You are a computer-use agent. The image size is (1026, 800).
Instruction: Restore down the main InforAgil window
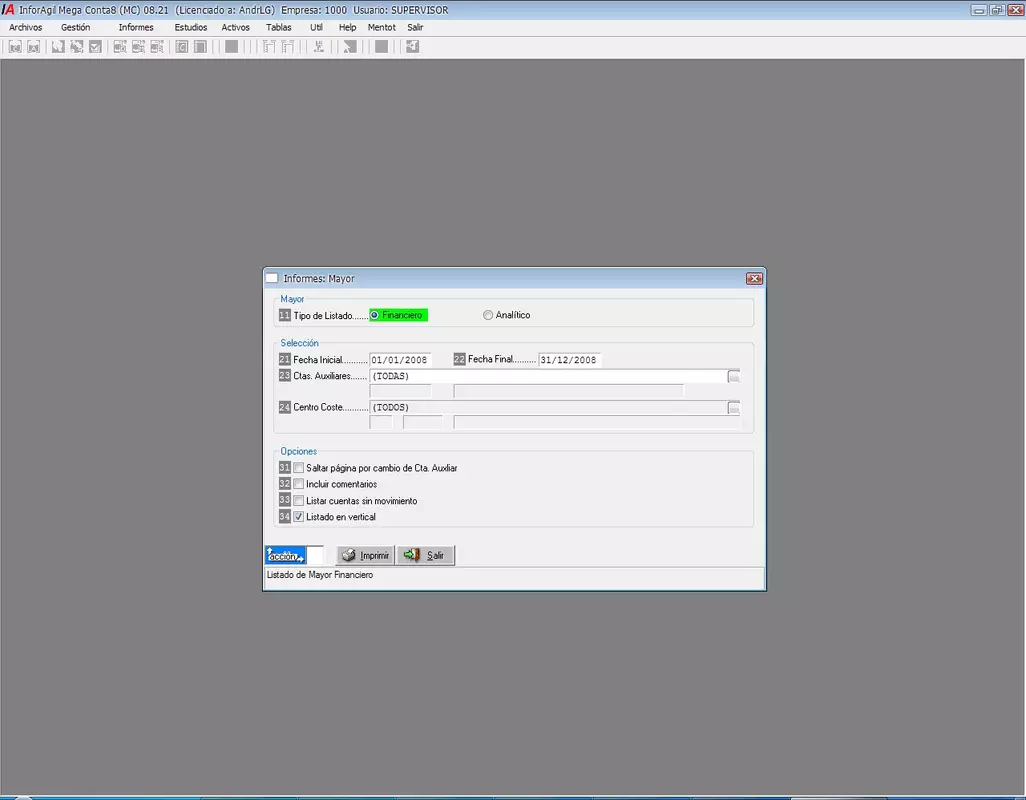(x=997, y=10)
